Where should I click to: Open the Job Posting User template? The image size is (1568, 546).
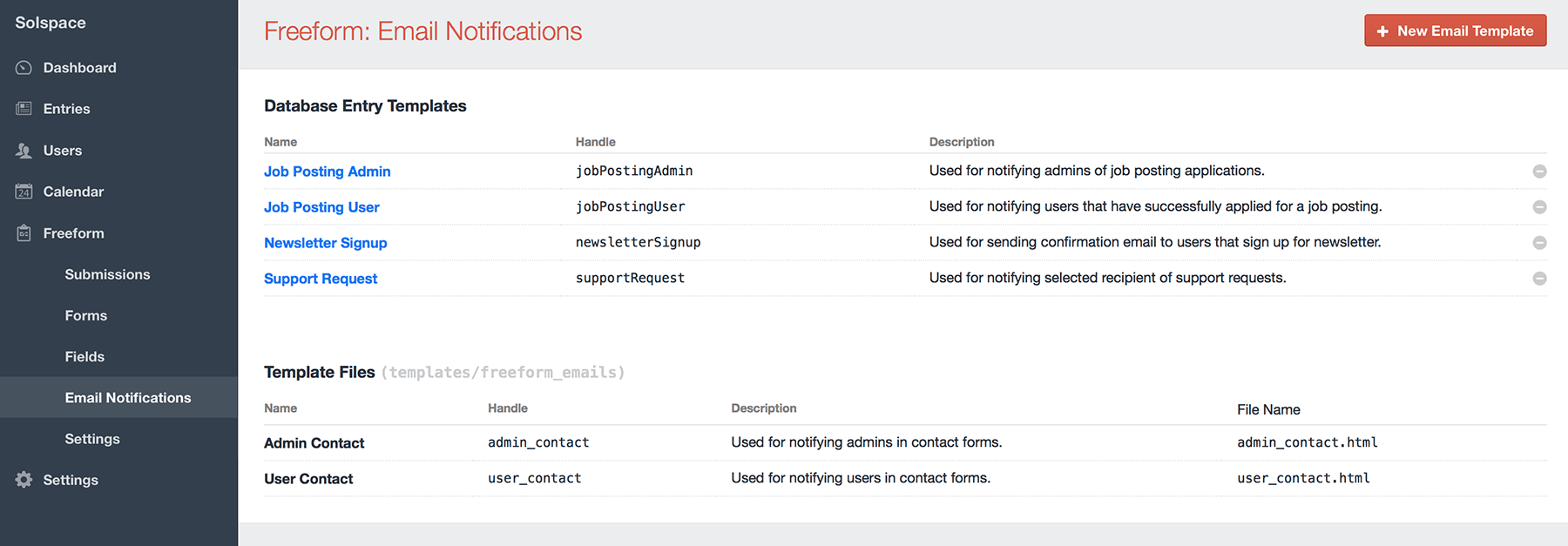coord(321,207)
